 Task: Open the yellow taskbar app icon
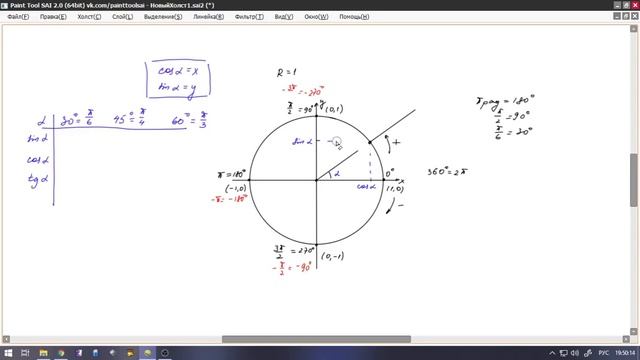[131, 353]
